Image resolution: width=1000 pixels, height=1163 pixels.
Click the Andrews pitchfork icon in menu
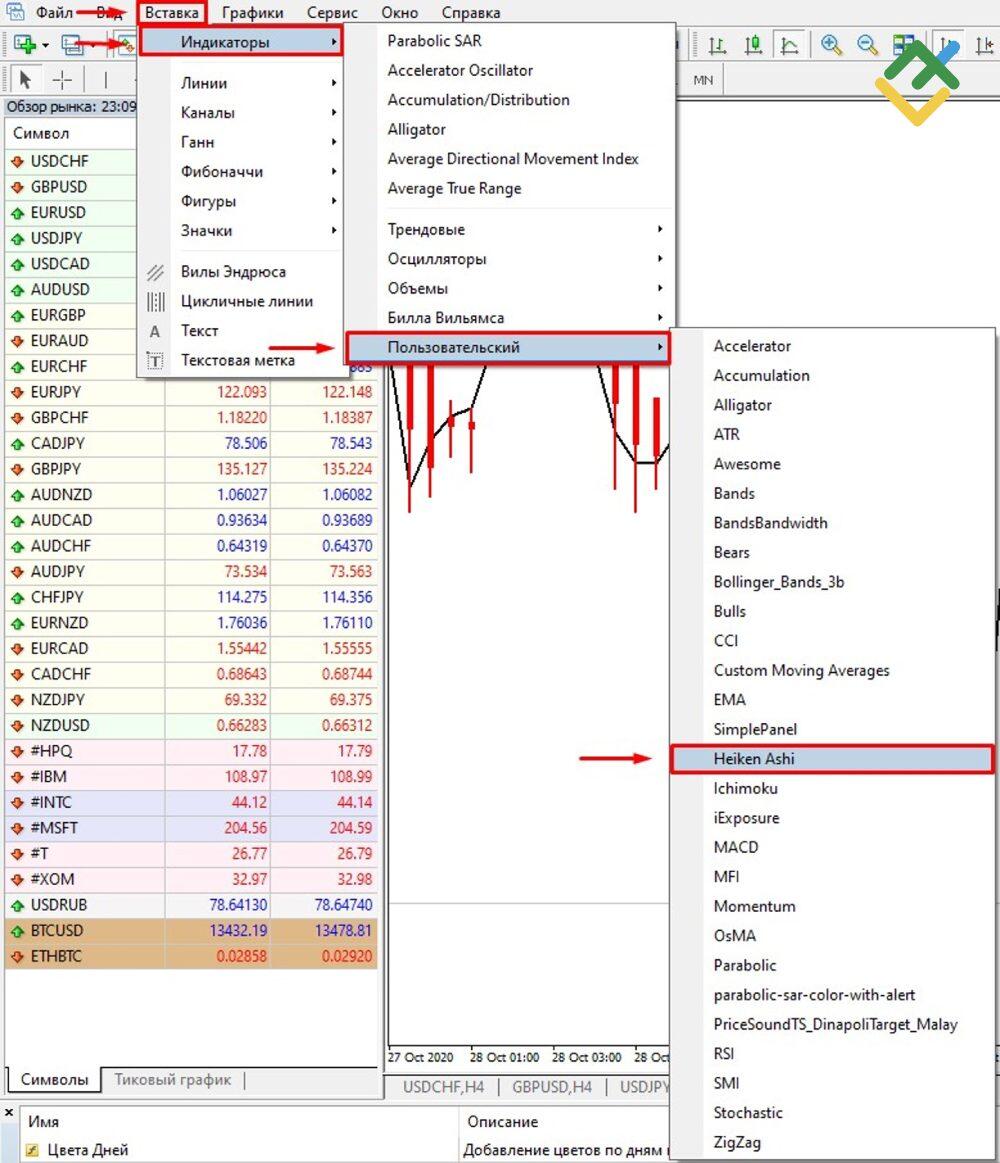[155, 272]
